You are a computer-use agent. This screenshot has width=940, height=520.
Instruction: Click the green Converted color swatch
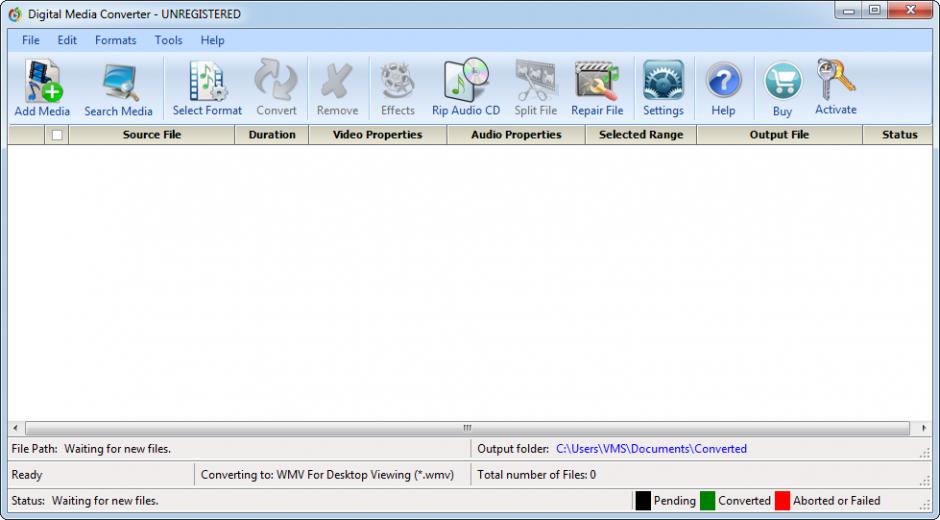pos(707,501)
